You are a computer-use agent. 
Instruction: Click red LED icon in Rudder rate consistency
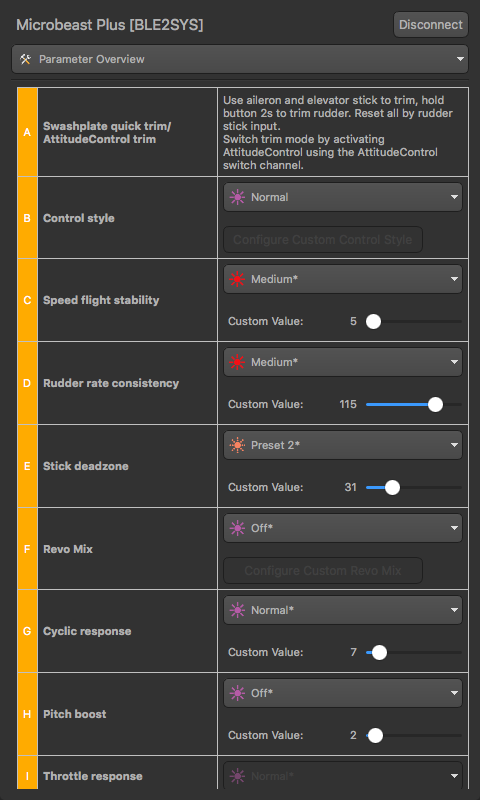[237, 362]
